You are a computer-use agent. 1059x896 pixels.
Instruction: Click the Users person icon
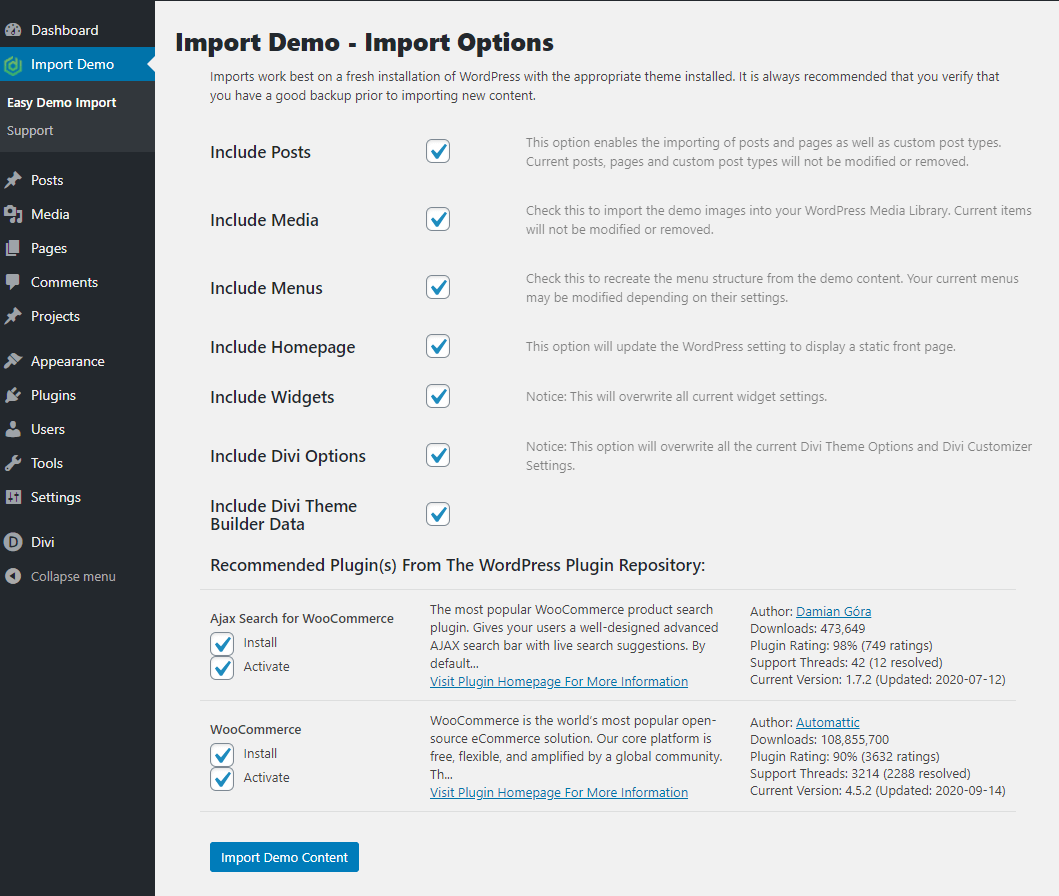[13, 429]
